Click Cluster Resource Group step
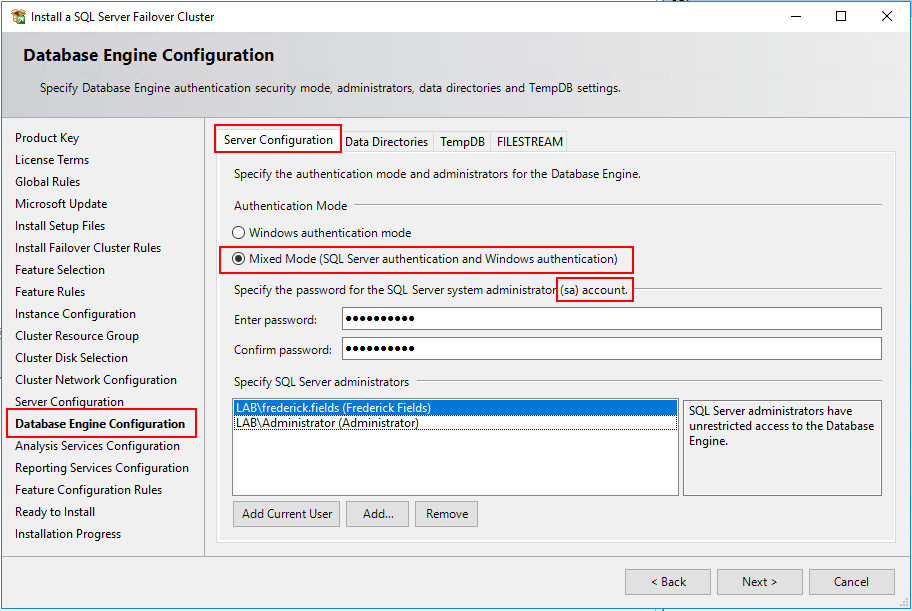912x611 pixels. 77,336
